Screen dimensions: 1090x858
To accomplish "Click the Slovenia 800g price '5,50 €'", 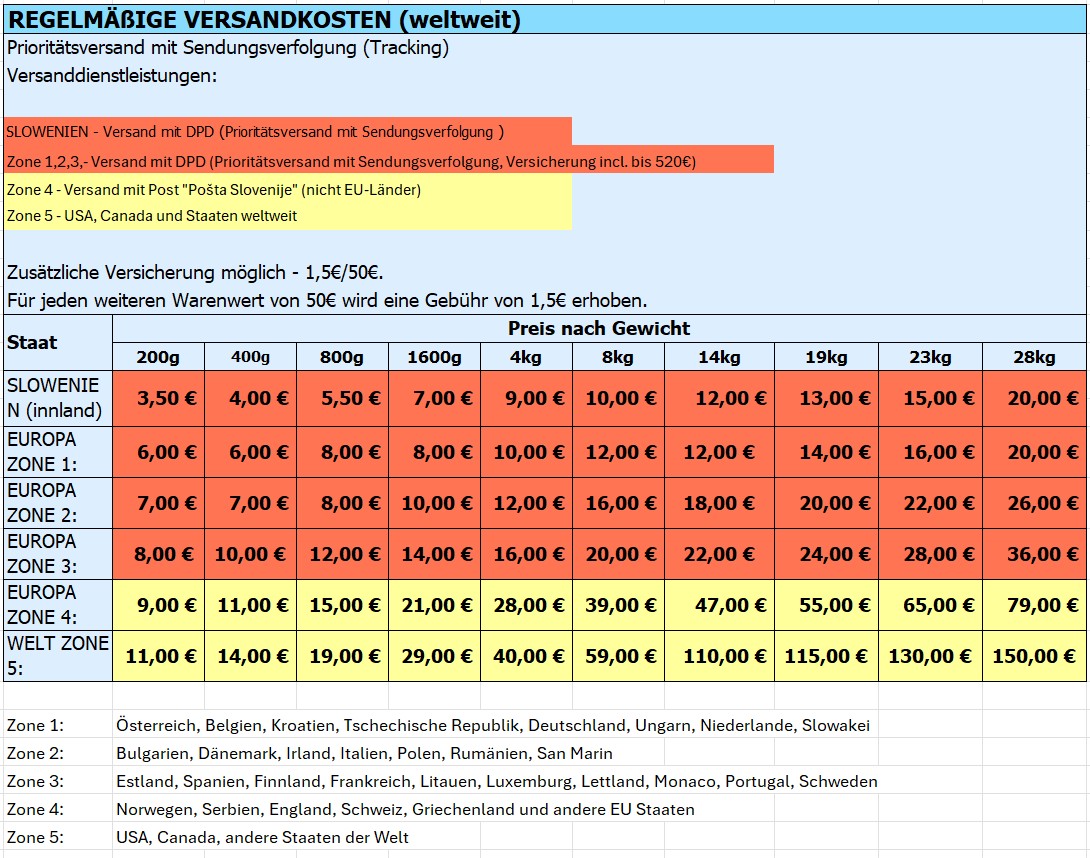I will tap(342, 398).
